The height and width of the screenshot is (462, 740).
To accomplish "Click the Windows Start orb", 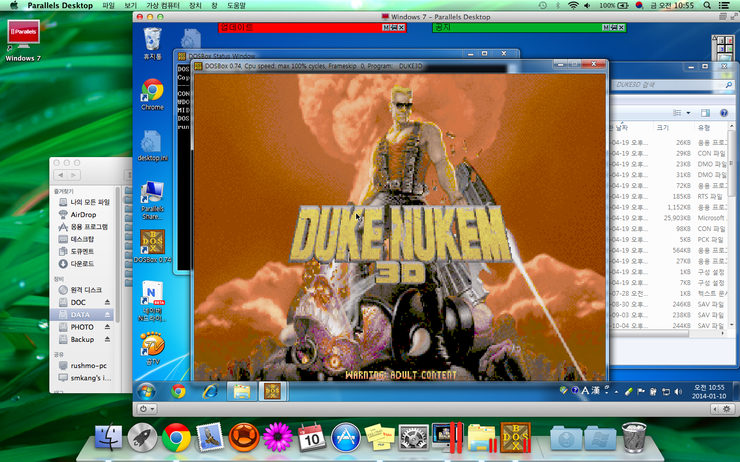I will 146,391.
